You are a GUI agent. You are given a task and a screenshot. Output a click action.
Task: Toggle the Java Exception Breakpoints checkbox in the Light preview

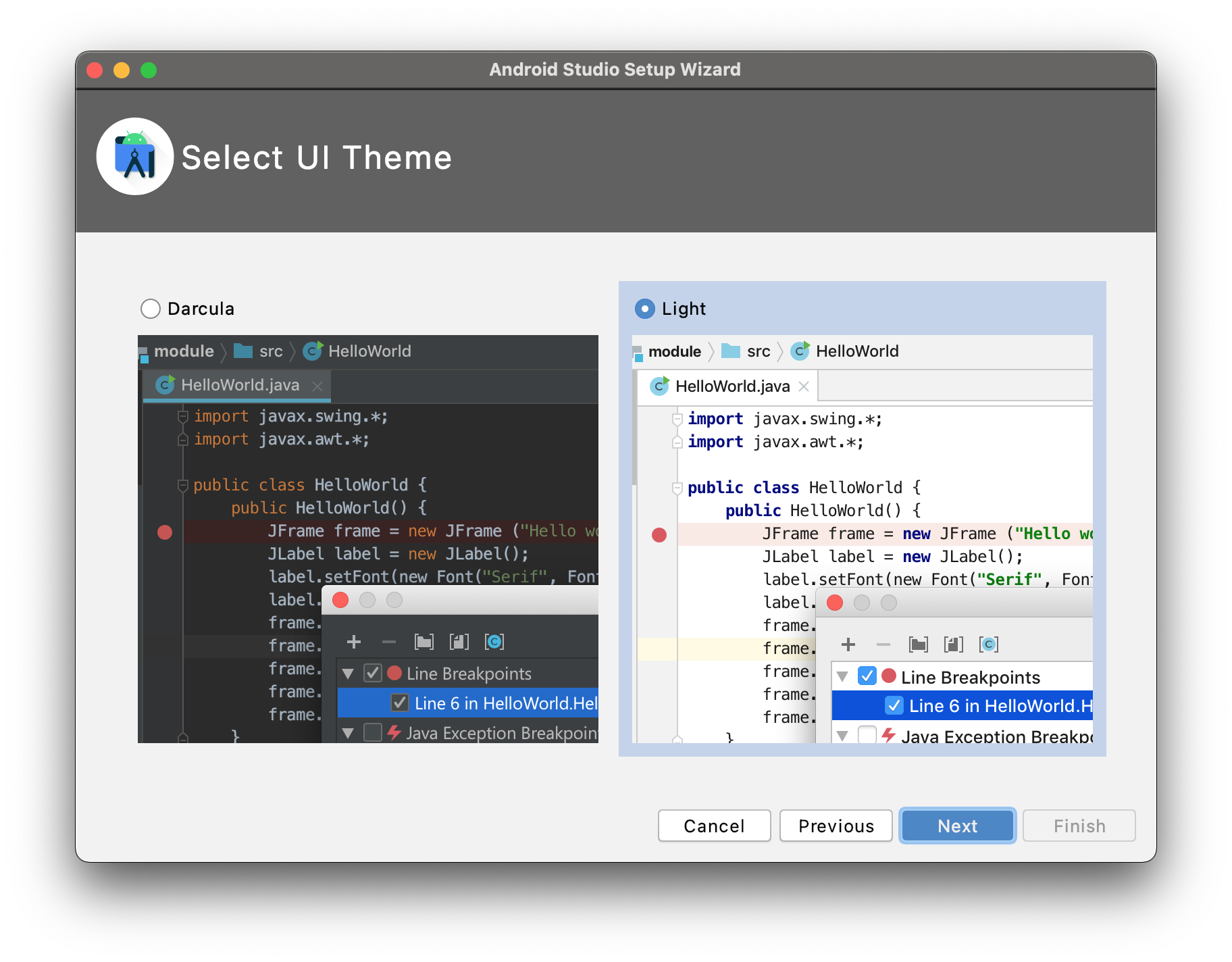[867, 734]
